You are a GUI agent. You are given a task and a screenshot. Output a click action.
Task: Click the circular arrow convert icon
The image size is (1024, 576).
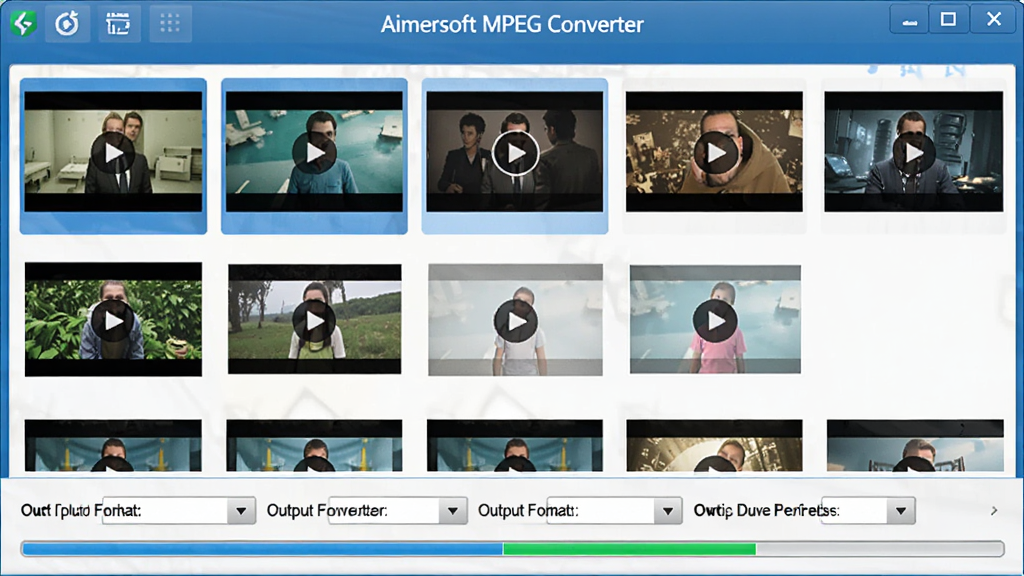coord(67,24)
